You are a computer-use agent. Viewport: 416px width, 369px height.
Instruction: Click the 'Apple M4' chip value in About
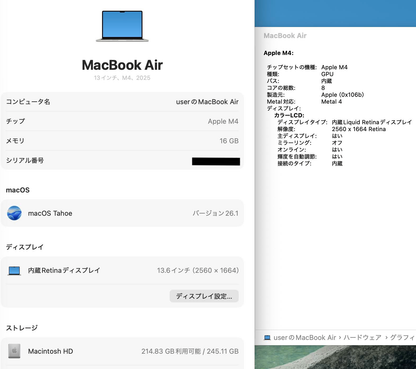point(223,121)
